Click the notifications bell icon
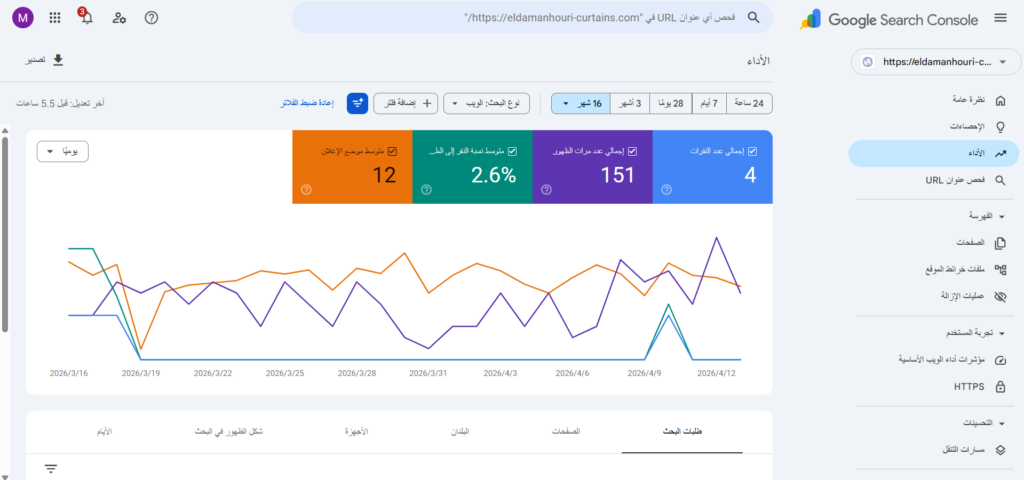1024x480 pixels. coord(86,18)
